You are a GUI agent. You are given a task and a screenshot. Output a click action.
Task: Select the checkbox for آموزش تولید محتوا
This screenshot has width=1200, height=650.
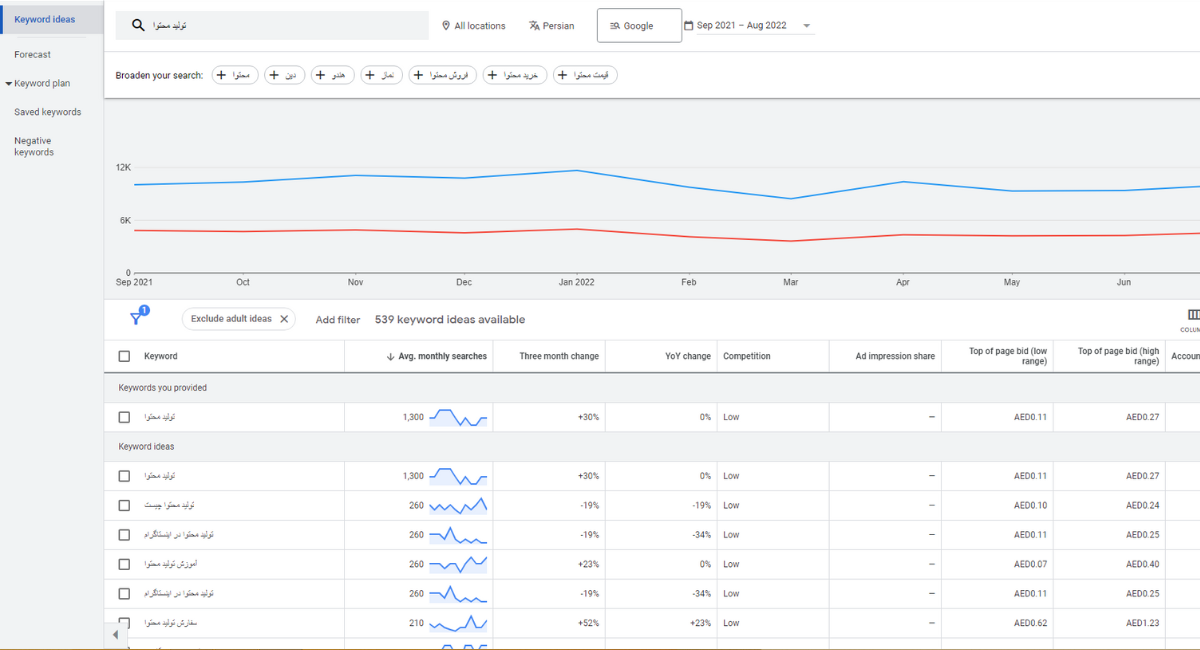124,564
